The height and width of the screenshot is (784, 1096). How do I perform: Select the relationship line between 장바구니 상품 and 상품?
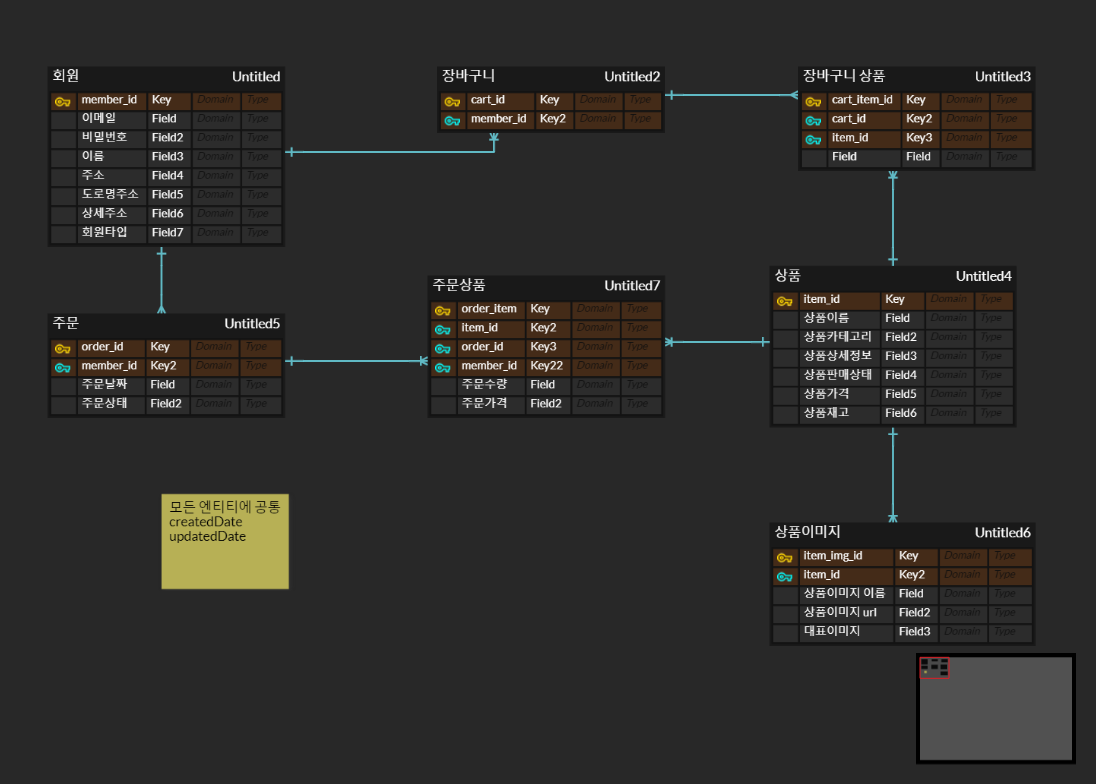893,218
